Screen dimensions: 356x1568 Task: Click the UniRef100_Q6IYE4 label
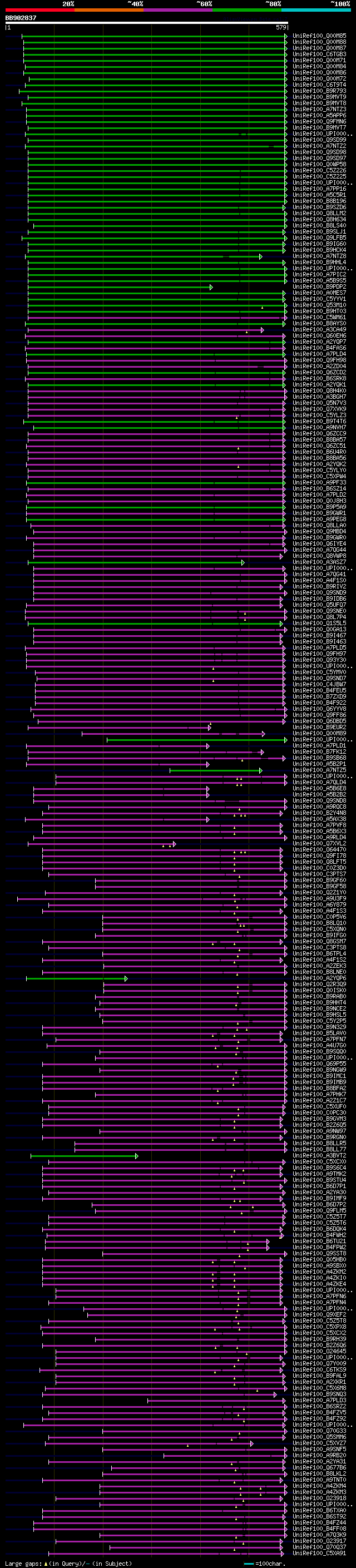[x=319, y=543]
